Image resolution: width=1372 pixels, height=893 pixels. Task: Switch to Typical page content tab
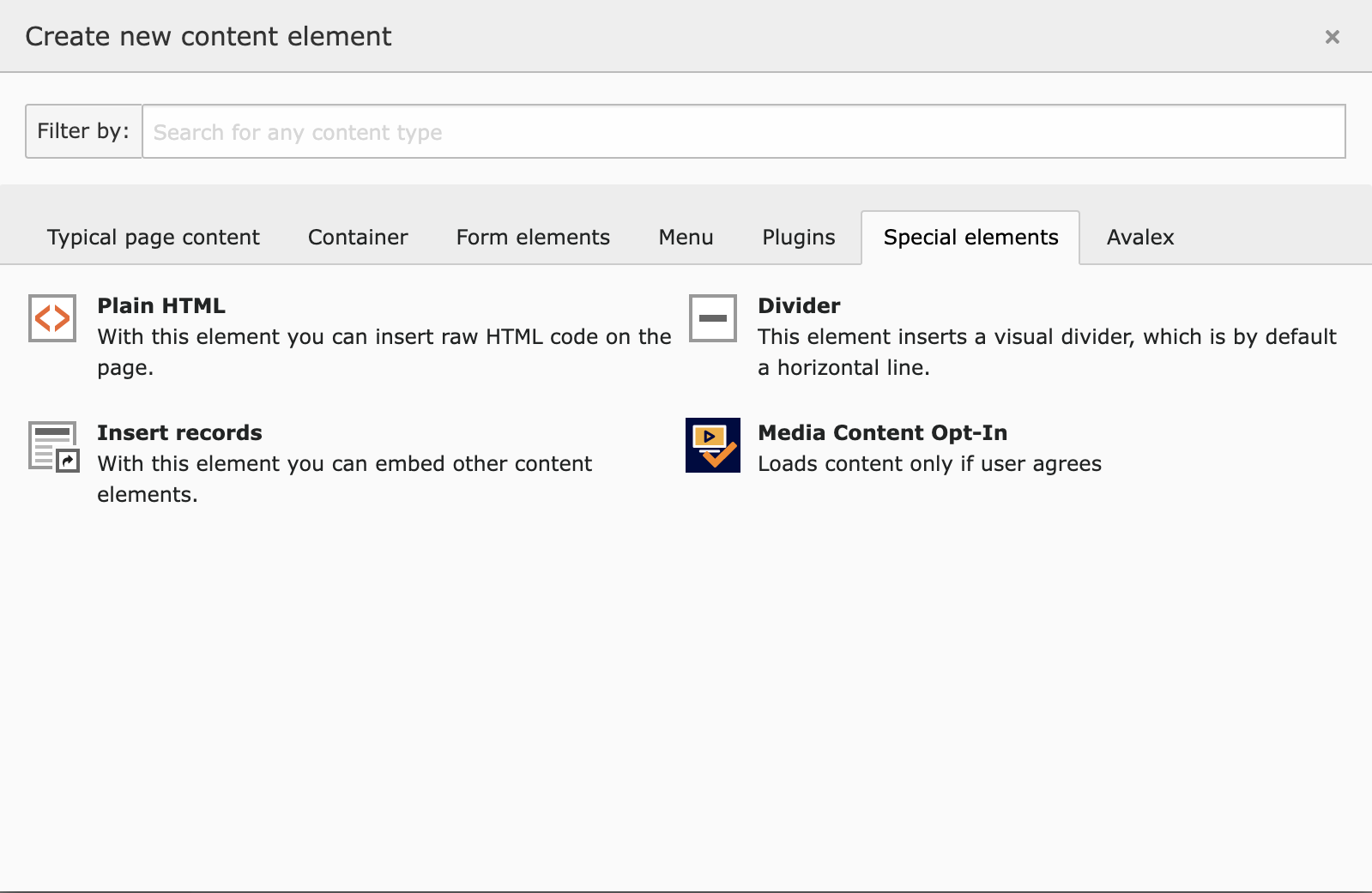click(x=154, y=238)
